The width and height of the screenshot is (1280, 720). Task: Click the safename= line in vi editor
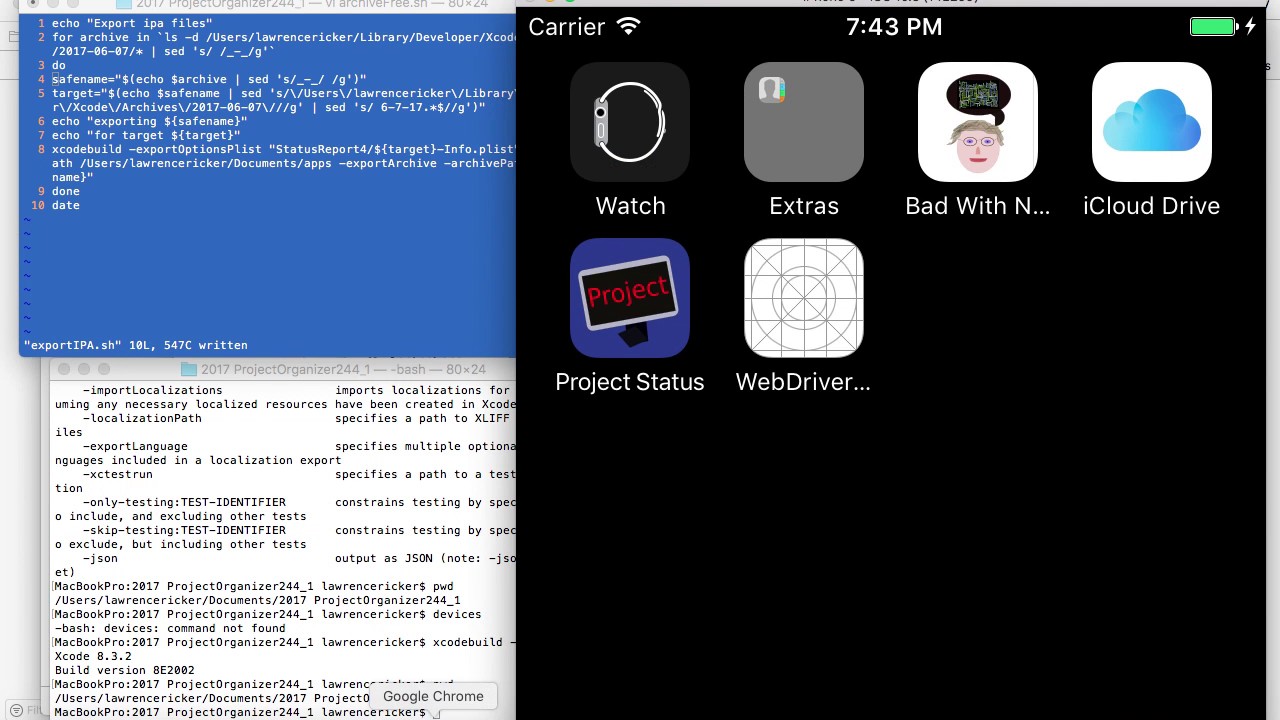(209, 79)
